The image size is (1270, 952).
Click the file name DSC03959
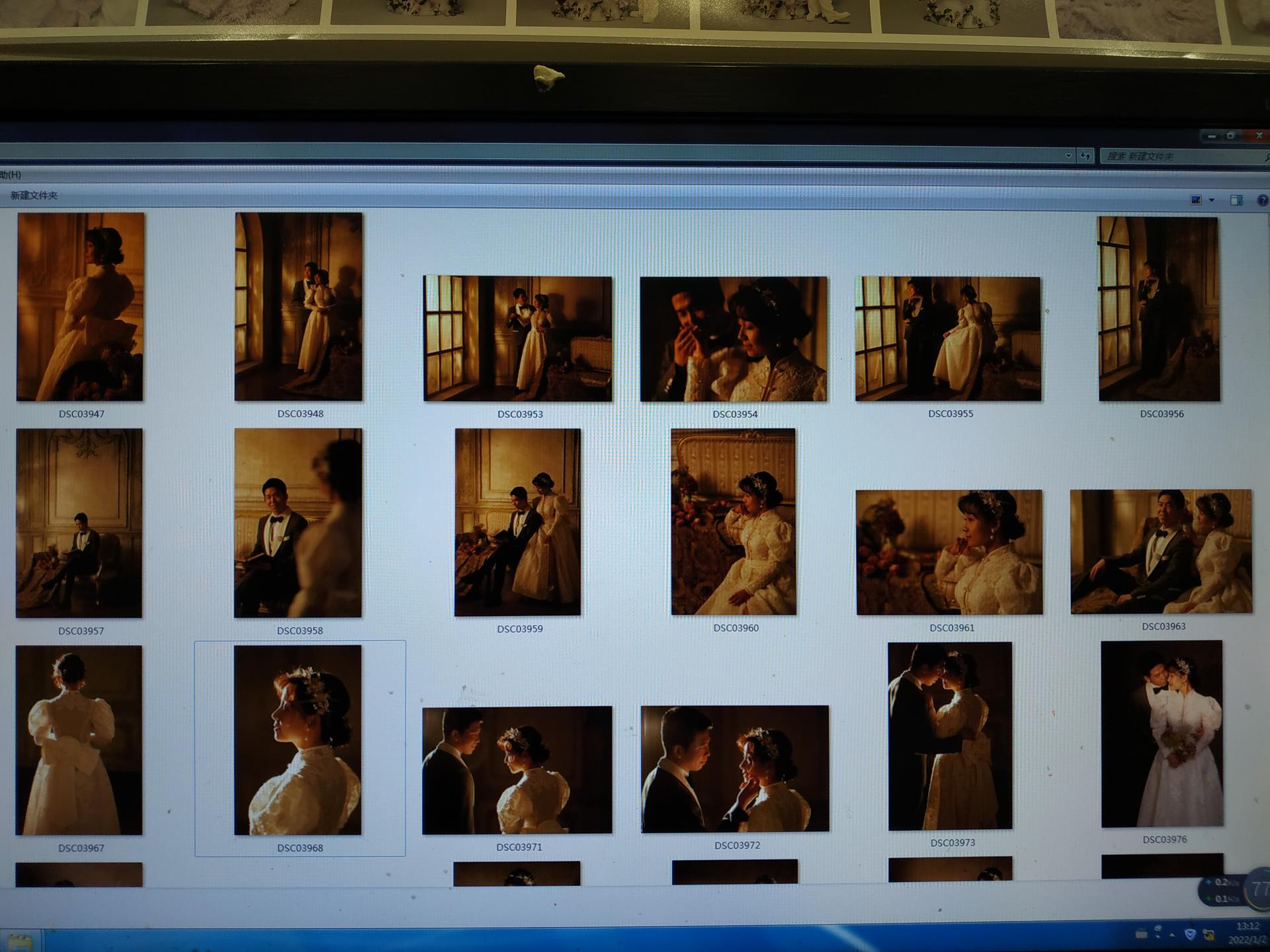tap(520, 629)
